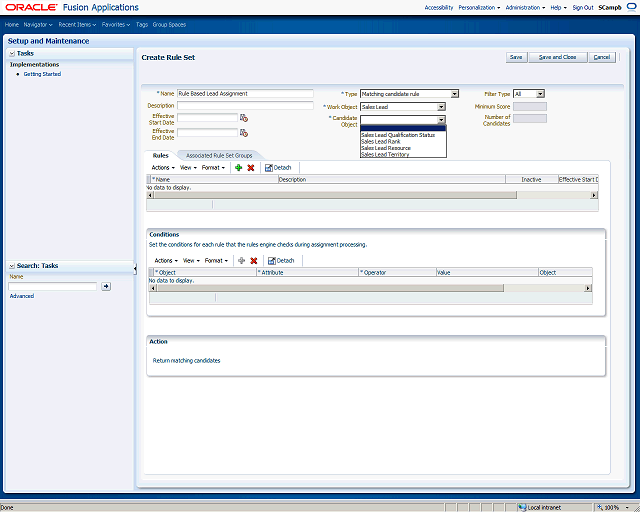Switch to Associated Rule Set Groups tab

click(x=219, y=156)
